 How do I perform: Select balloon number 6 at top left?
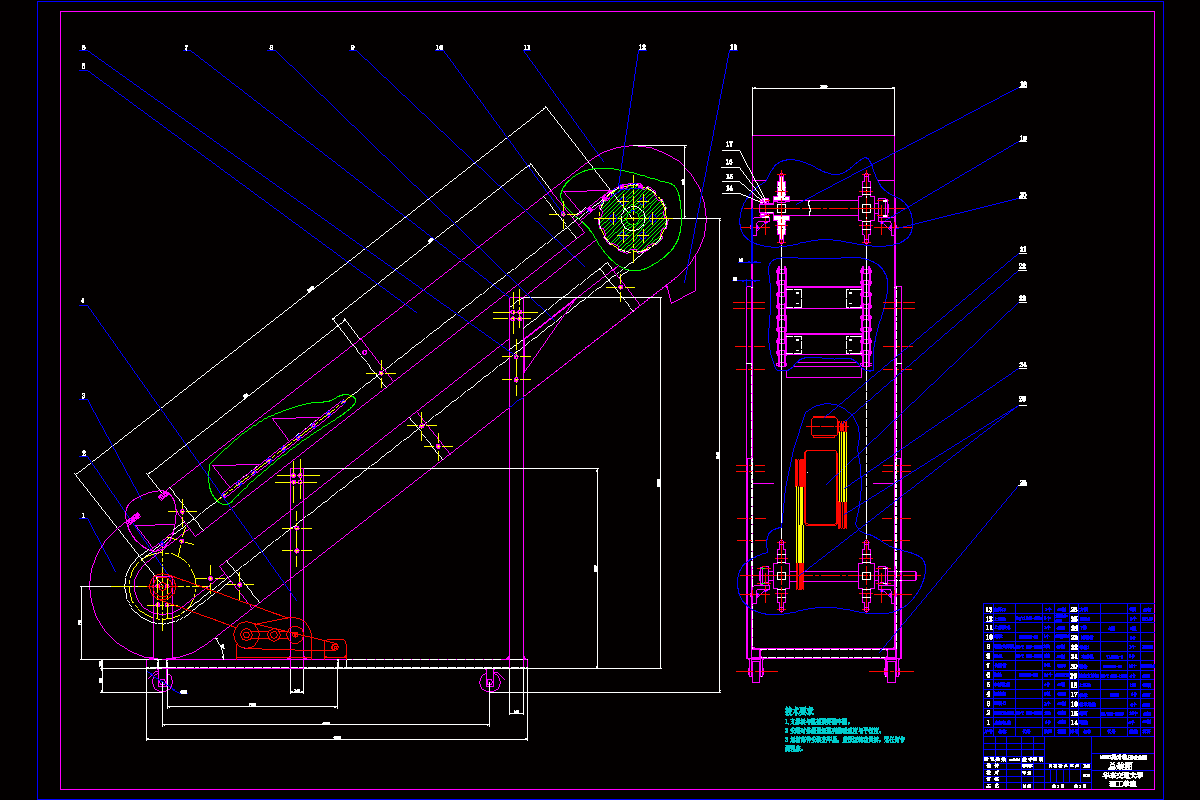pos(84,47)
